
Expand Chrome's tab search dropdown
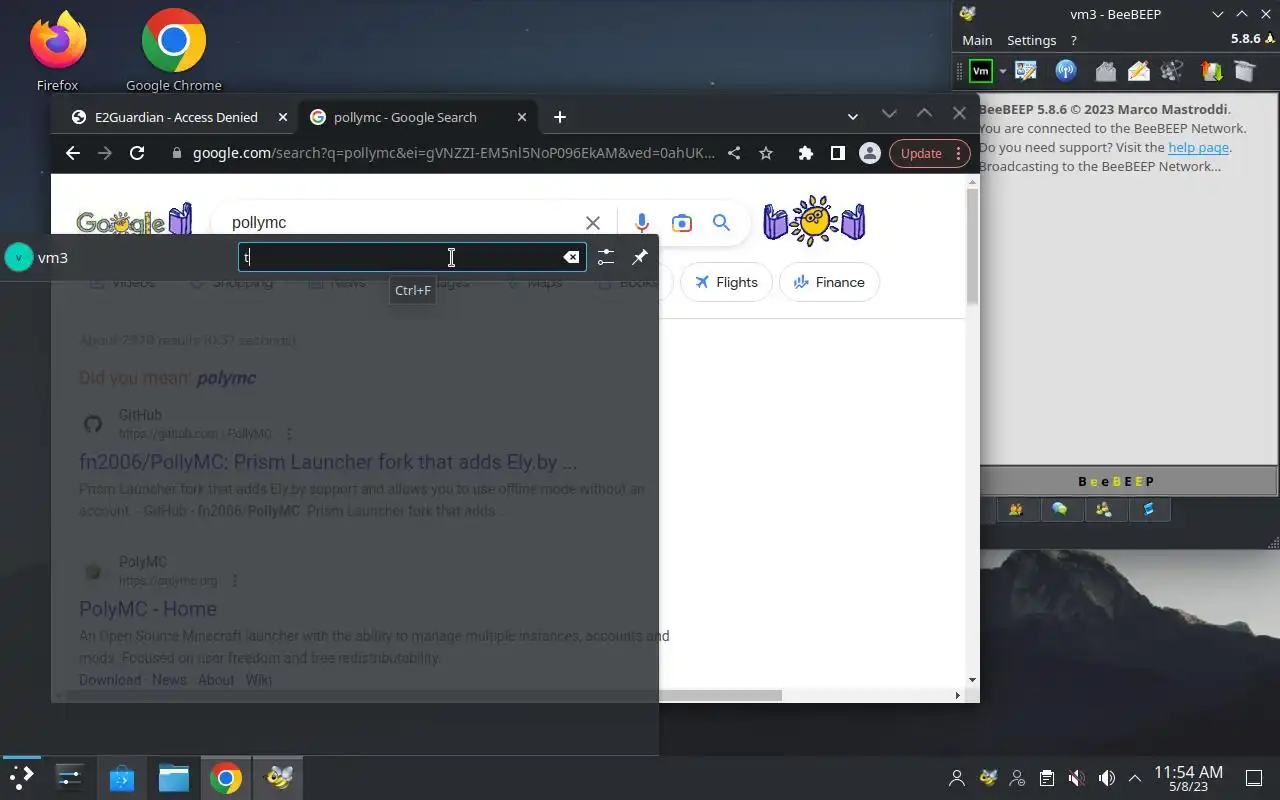pos(853,117)
